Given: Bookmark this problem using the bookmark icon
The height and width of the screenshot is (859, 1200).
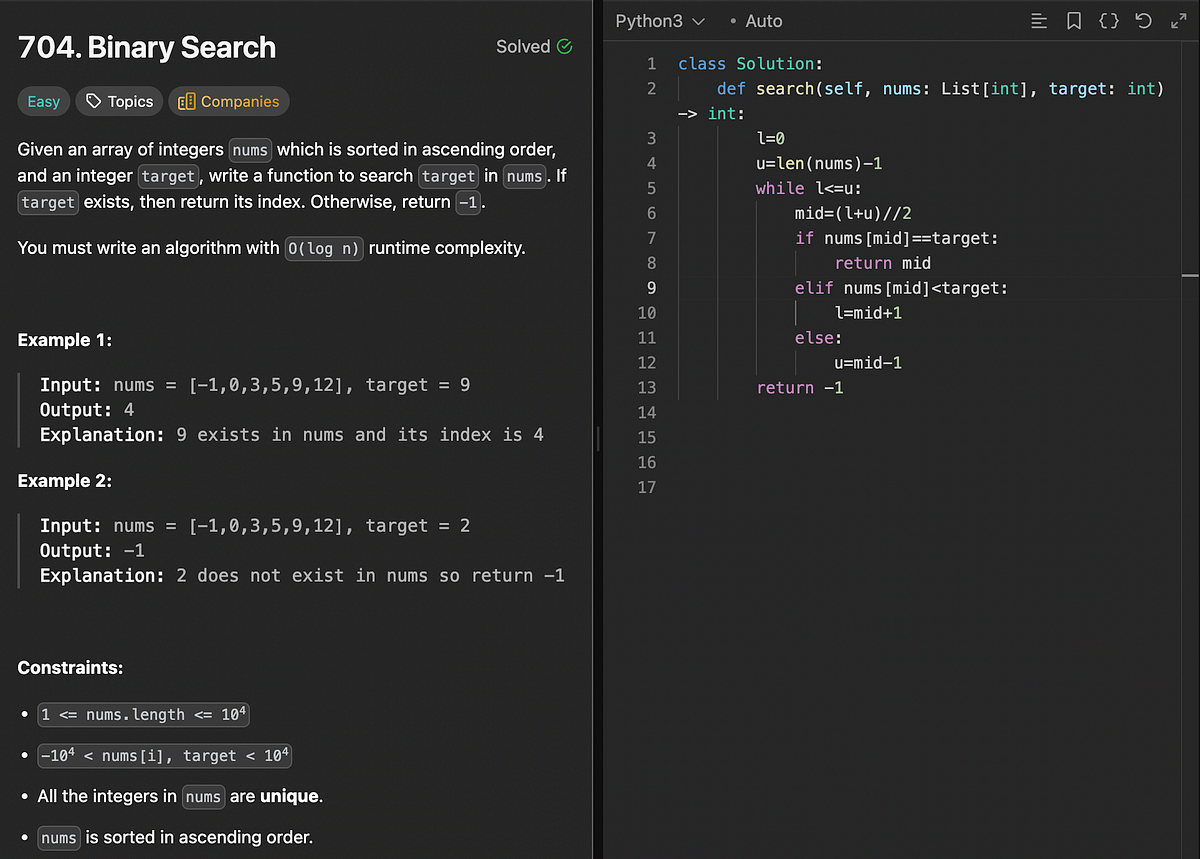Looking at the screenshot, I should coord(1073,20).
